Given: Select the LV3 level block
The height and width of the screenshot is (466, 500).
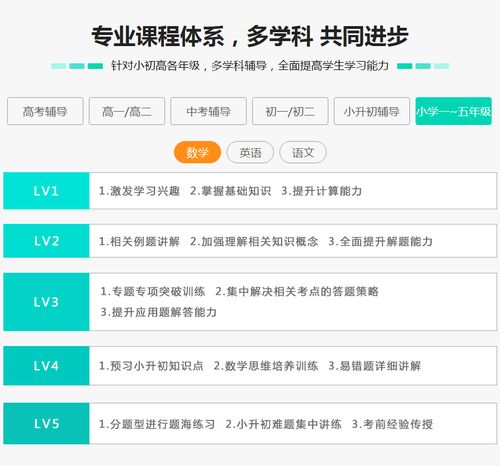Looking at the screenshot, I should point(46,302).
